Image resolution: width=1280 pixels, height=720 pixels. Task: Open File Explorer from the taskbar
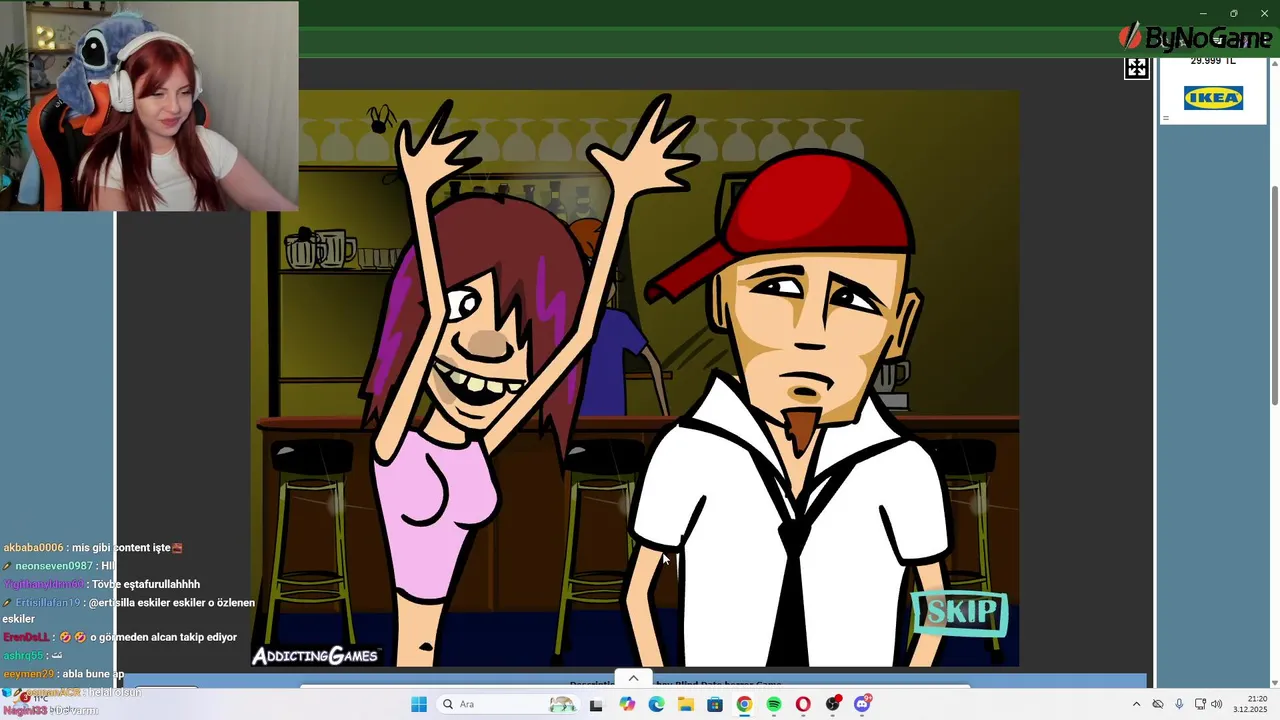click(686, 704)
